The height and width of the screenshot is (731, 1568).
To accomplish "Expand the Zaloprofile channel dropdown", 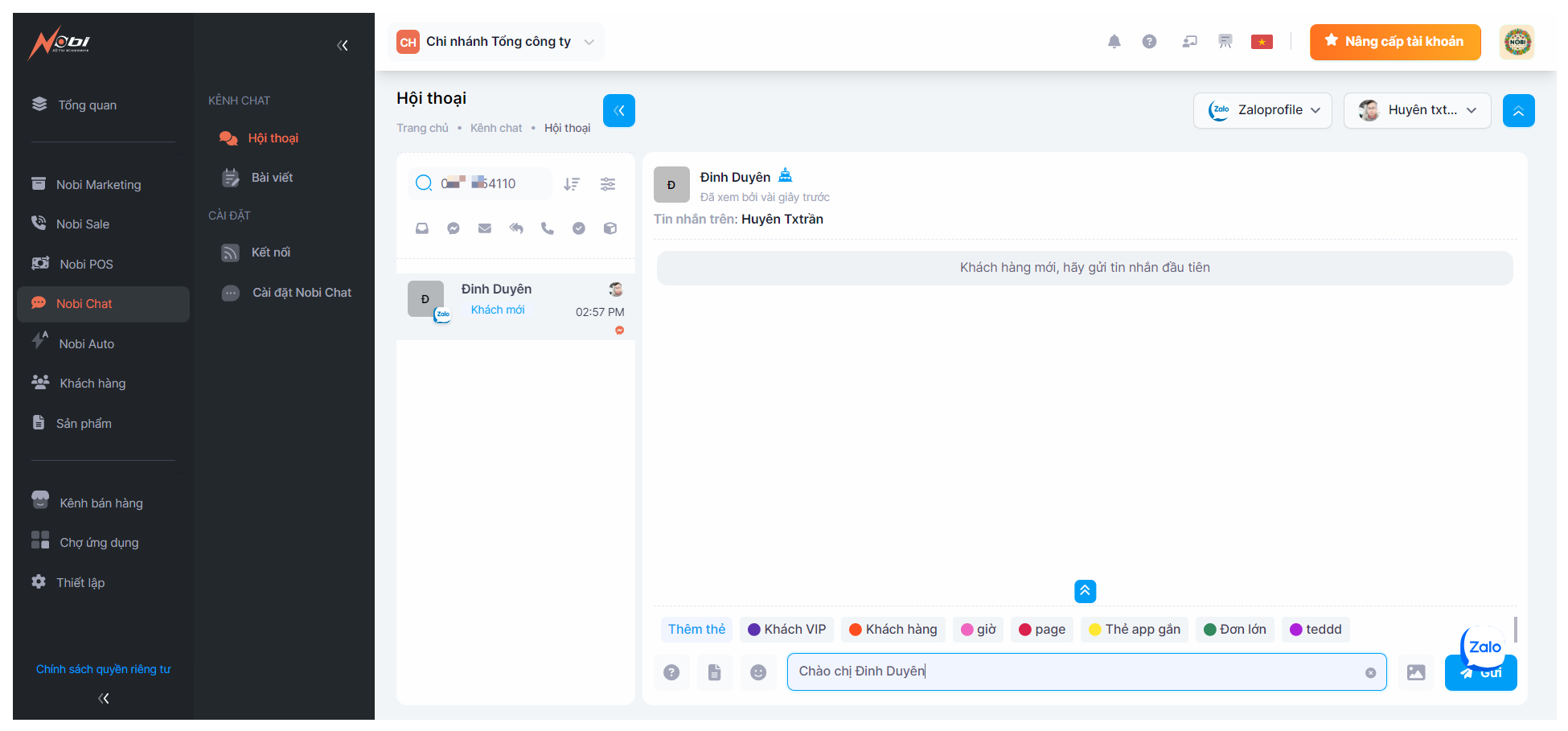I will [x=1262, y=110].
